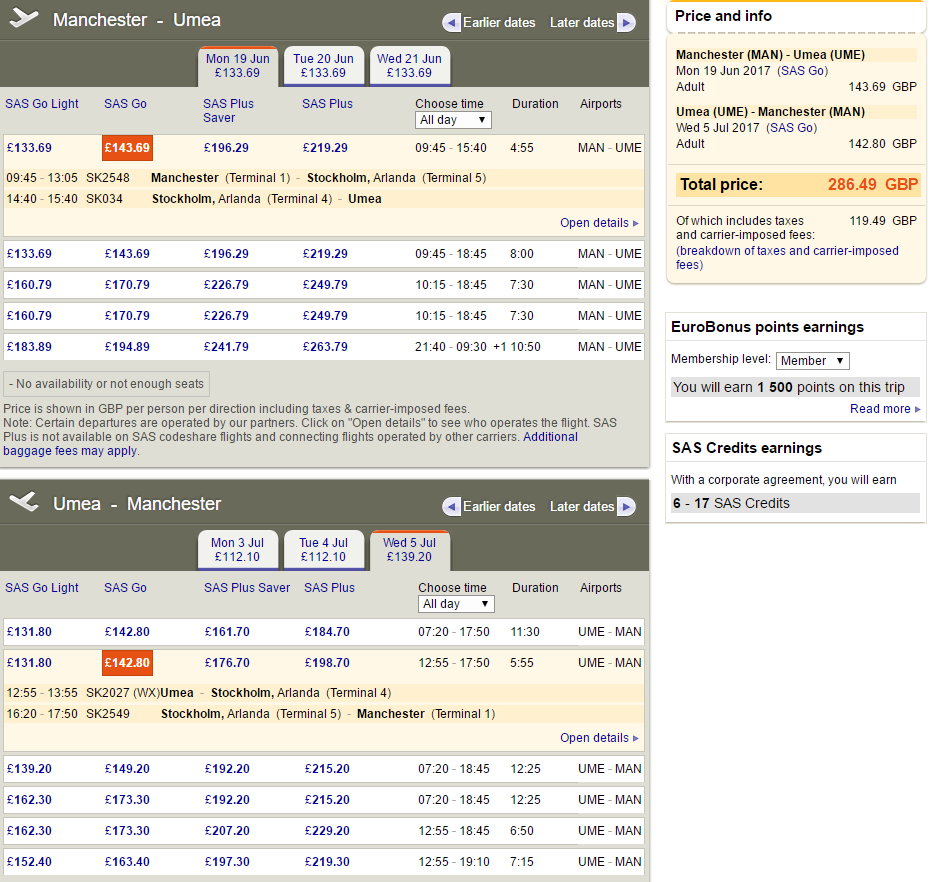Select the Mon 3 Jul return date tab
The height and width of the screenshot is (882, 930).
coord(238,550)
